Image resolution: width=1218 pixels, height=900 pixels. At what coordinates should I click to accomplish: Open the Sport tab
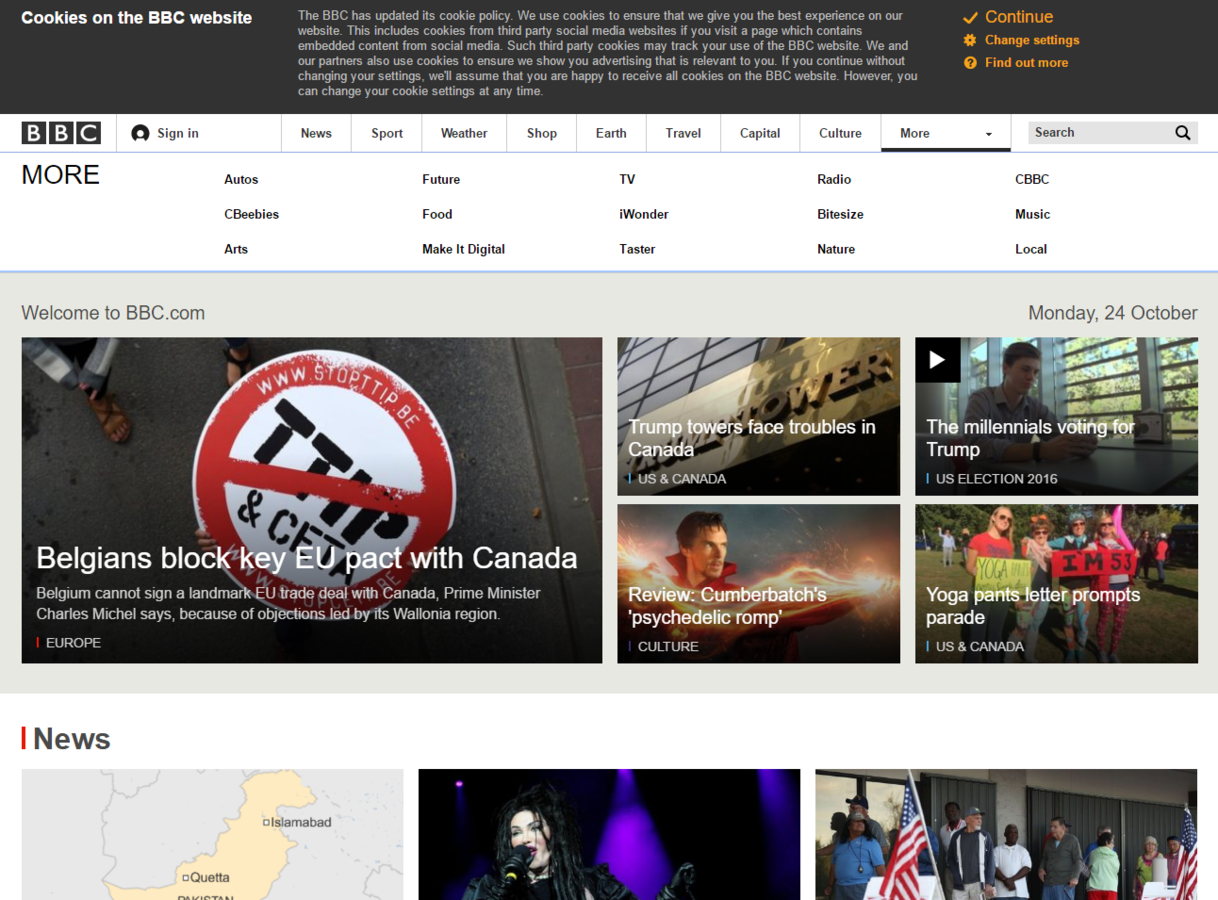(x=387, y=133)
